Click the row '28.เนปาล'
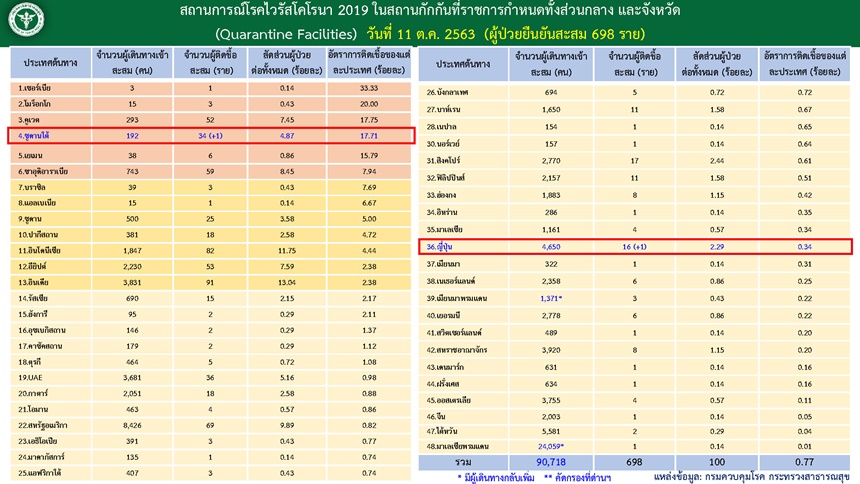Image resolution: width=860 pixels, height=484 pixels. (x=634, y=126)
